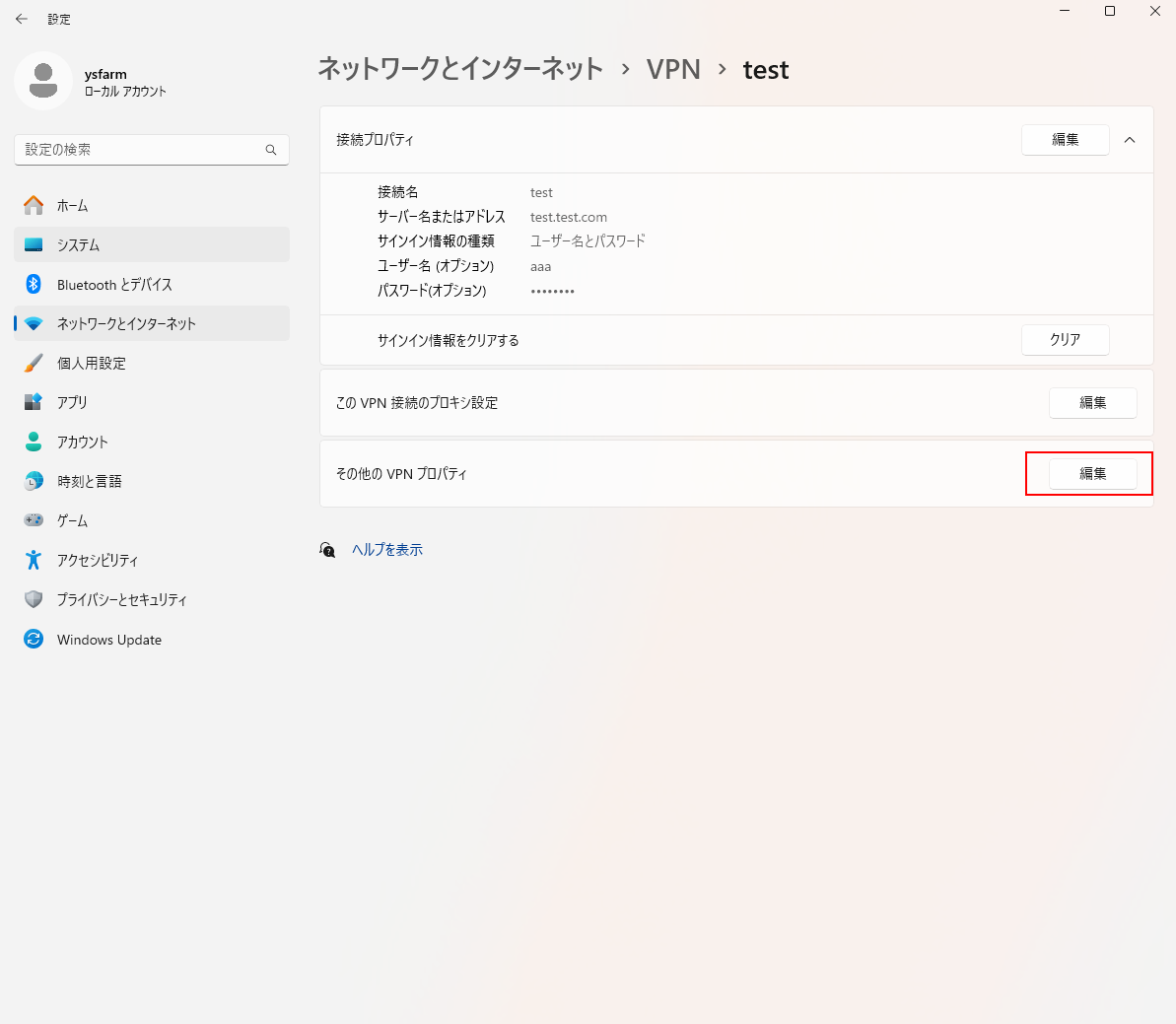Click クリア to clear sign-in info

[x=1065, y=339]
